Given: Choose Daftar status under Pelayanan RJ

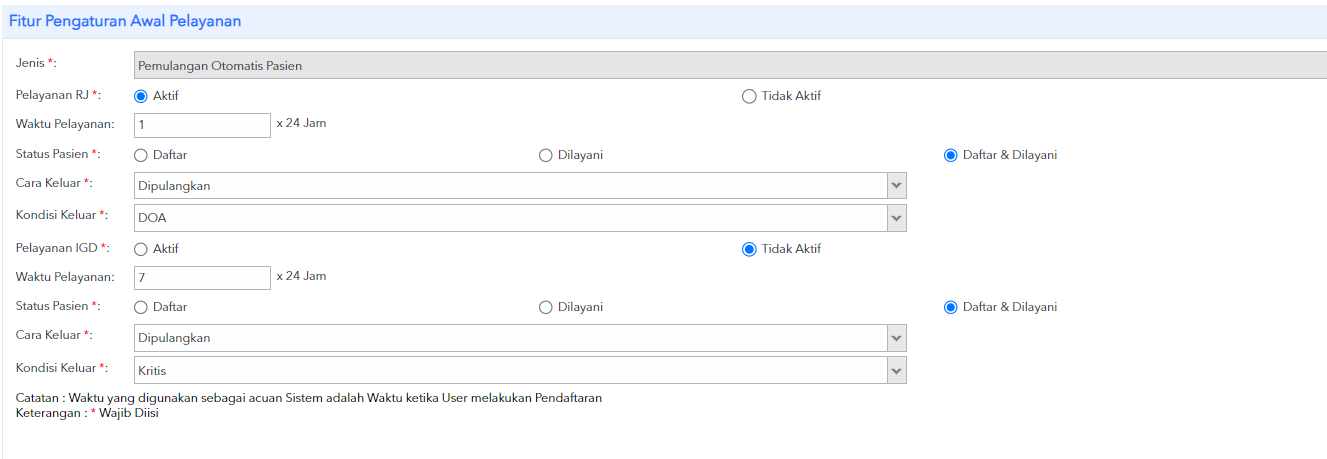Looking at the screenshot, I should tap(141, 155).
